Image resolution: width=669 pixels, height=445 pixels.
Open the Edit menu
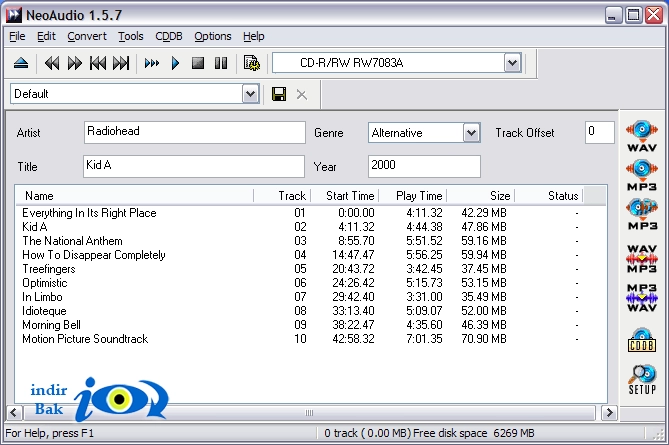tap(46, 36)
